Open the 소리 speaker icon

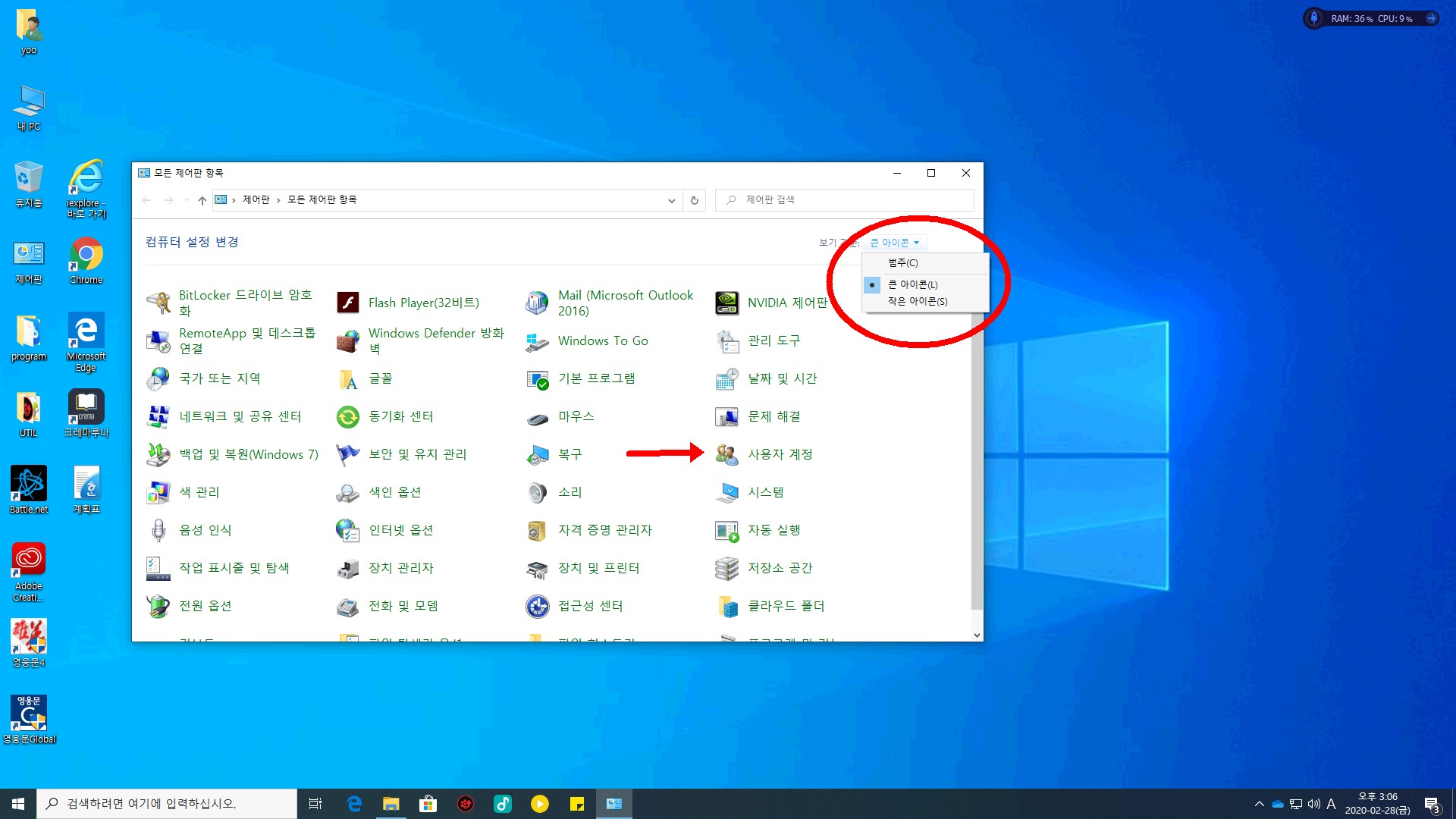538,492
